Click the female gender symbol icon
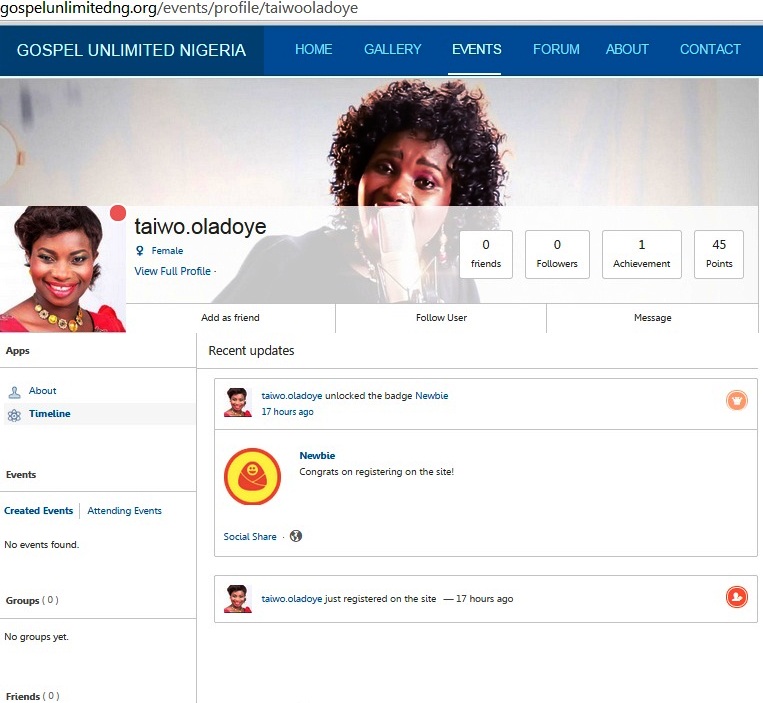Image resolution: width=763 pixels, height=703 pixels. (140, 251)
